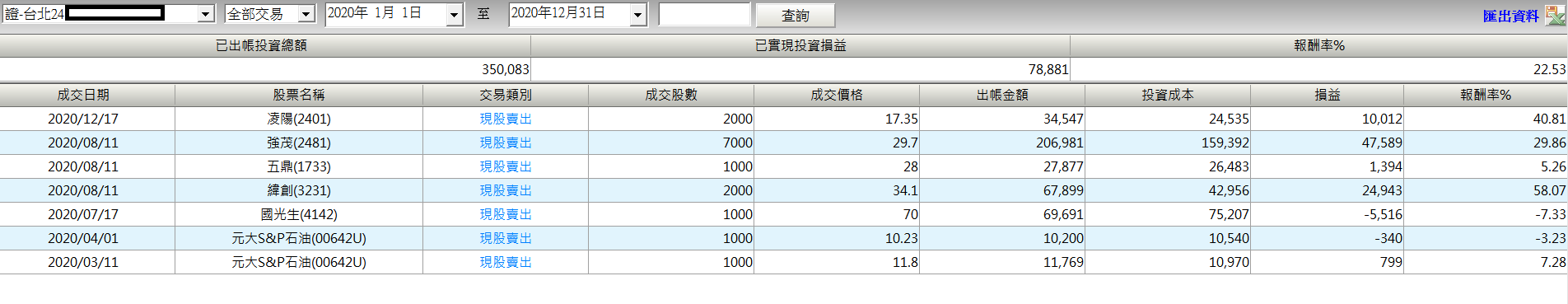The height and width of the screenshot is (304, 1568).
Task: Sort by the 股票名稱 column header
Action: pos(298,95)
